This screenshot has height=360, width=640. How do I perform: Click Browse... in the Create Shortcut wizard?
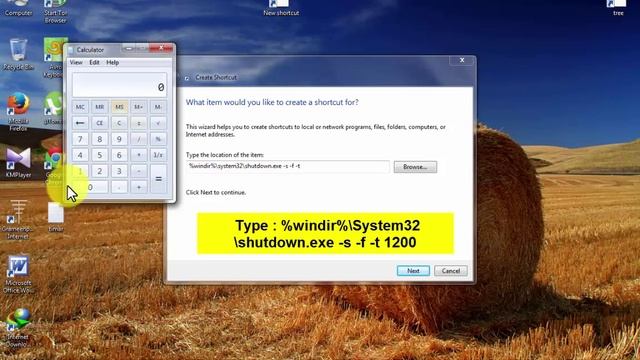point(415,167)
